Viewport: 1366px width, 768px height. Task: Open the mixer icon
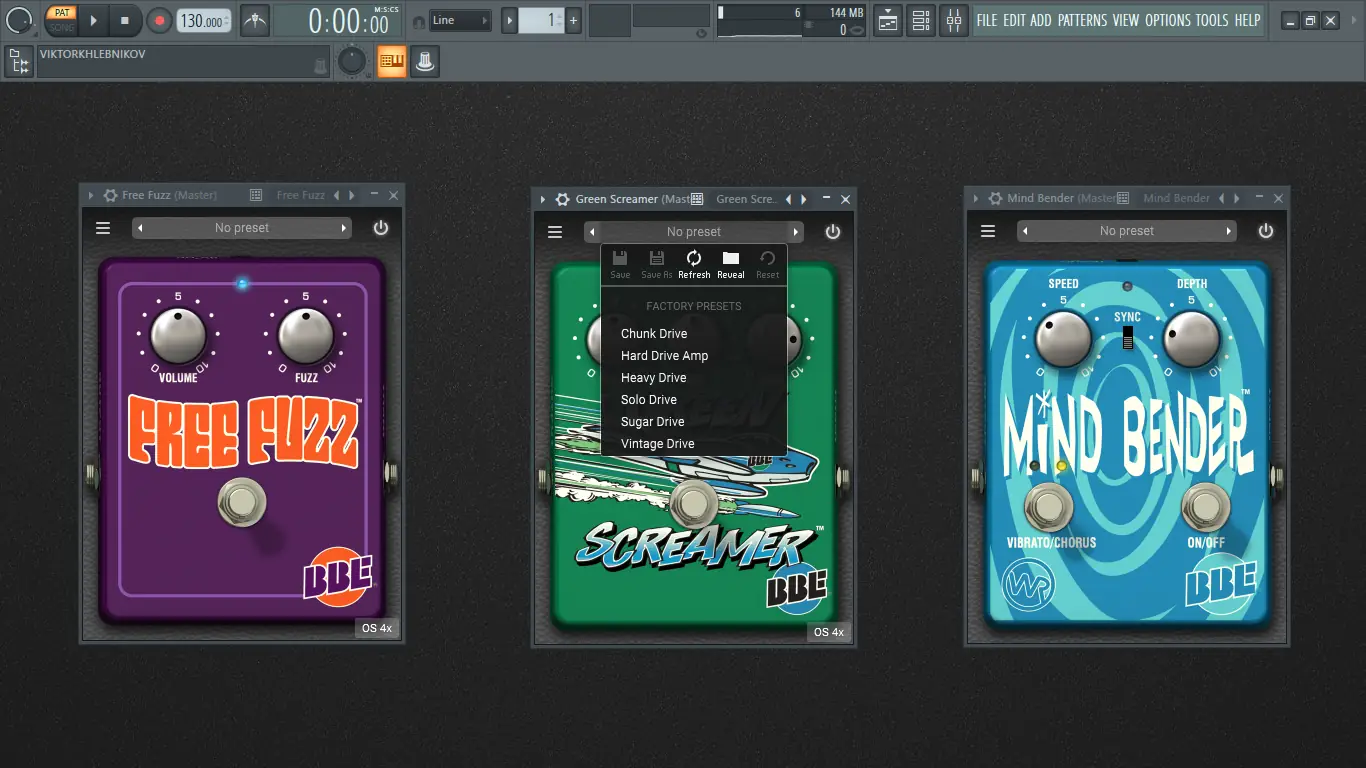tap(954, 20)
